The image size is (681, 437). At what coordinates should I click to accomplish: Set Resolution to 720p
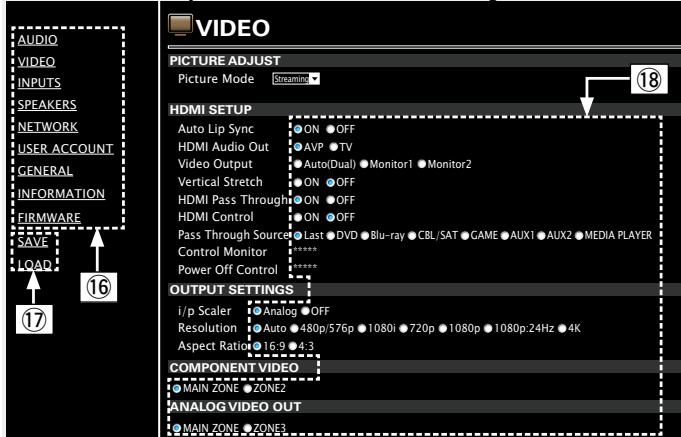[x=403, y=328]
